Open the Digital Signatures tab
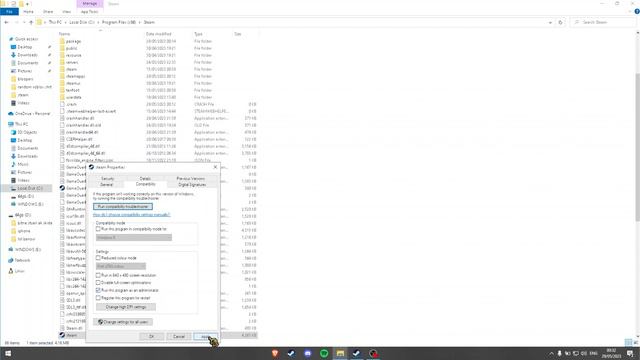The height and width of the screenshot is (360, 640). click(x=192, y=184)
